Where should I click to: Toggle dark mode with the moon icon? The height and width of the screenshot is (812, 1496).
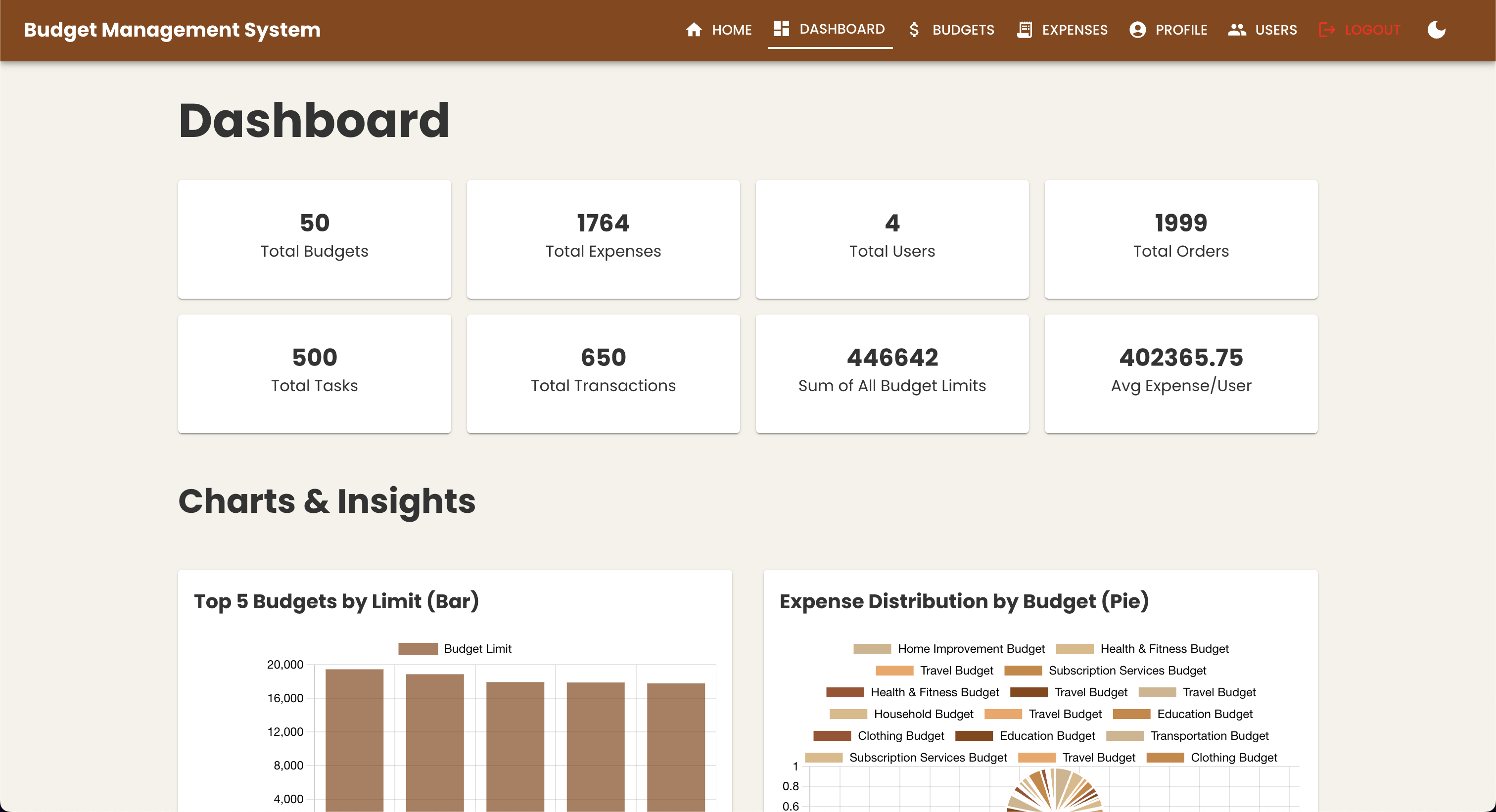(x=1436, y=30)
